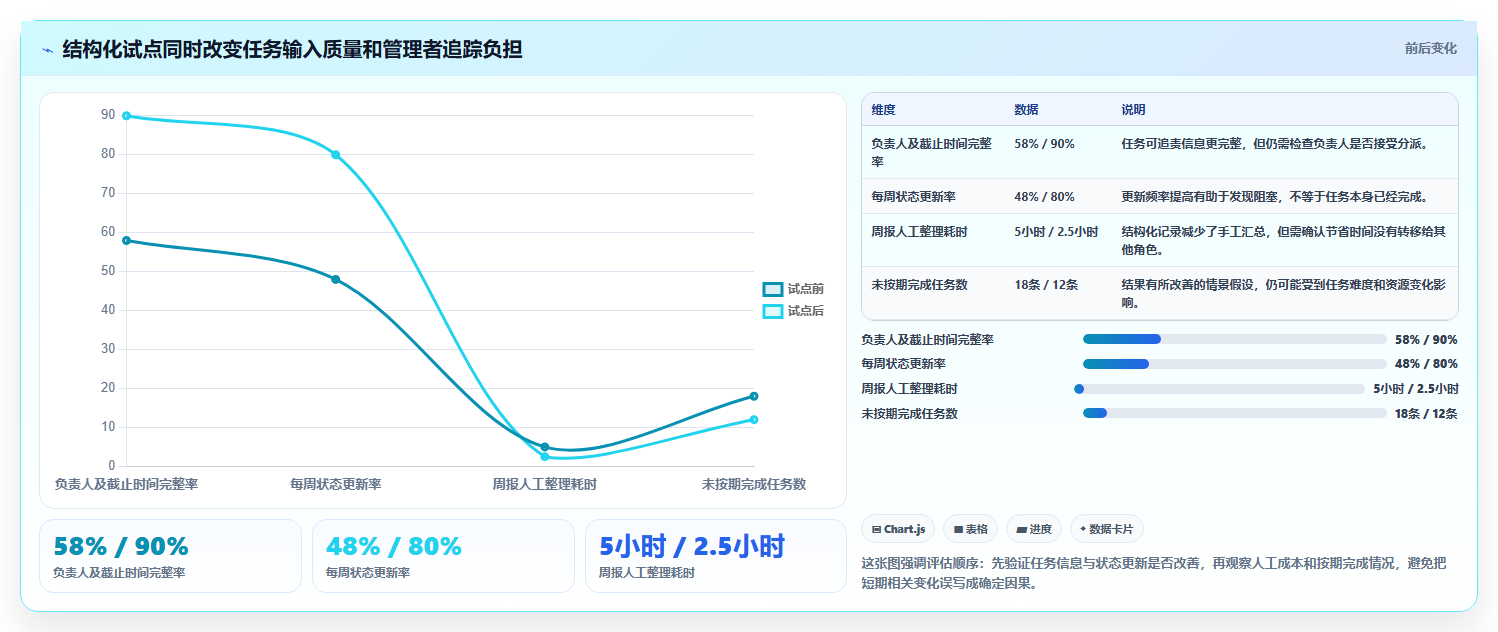This screenshot has height=632, width=1498.
Task: Select the 维度 column header
Action: coord(883,110)
